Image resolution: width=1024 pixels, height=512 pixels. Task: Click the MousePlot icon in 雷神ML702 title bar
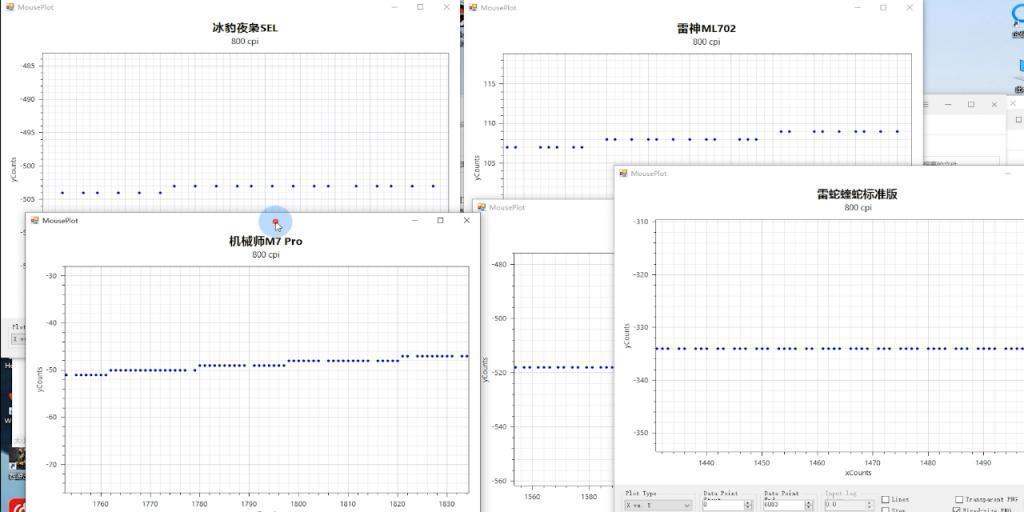click(473, 7)
